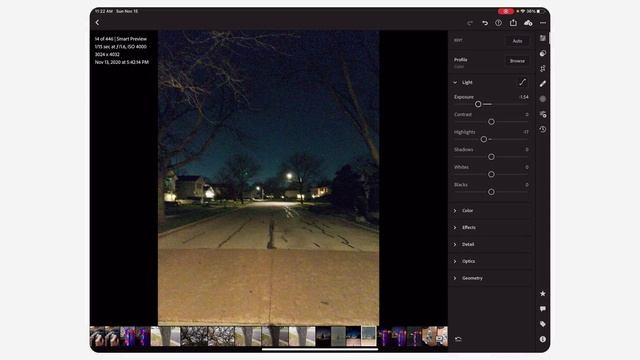This screenshot has height=360, width=640.
Task: Open the three-dot more options menu
Action: coord(543,23)
